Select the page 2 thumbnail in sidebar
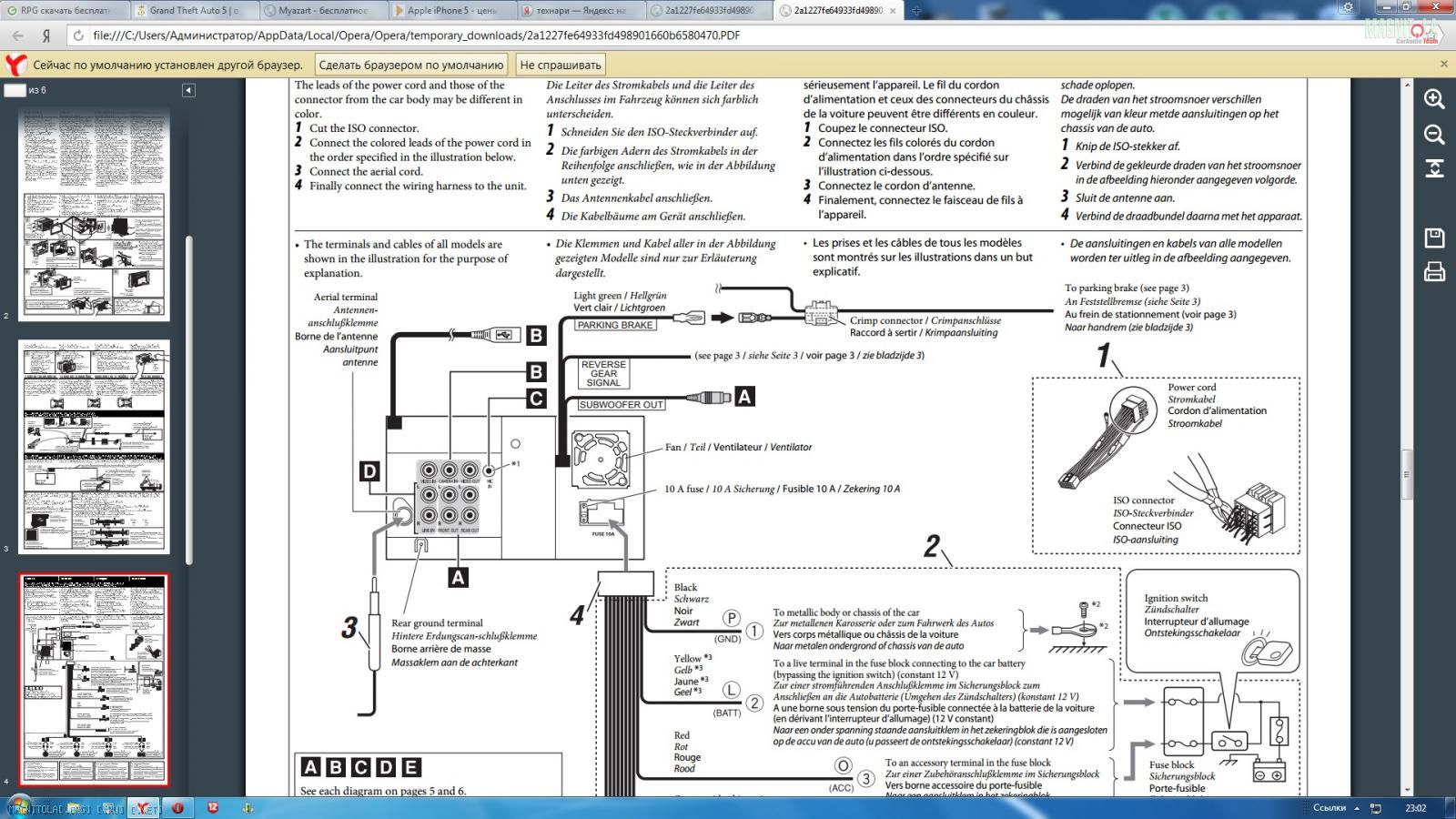 94,215
